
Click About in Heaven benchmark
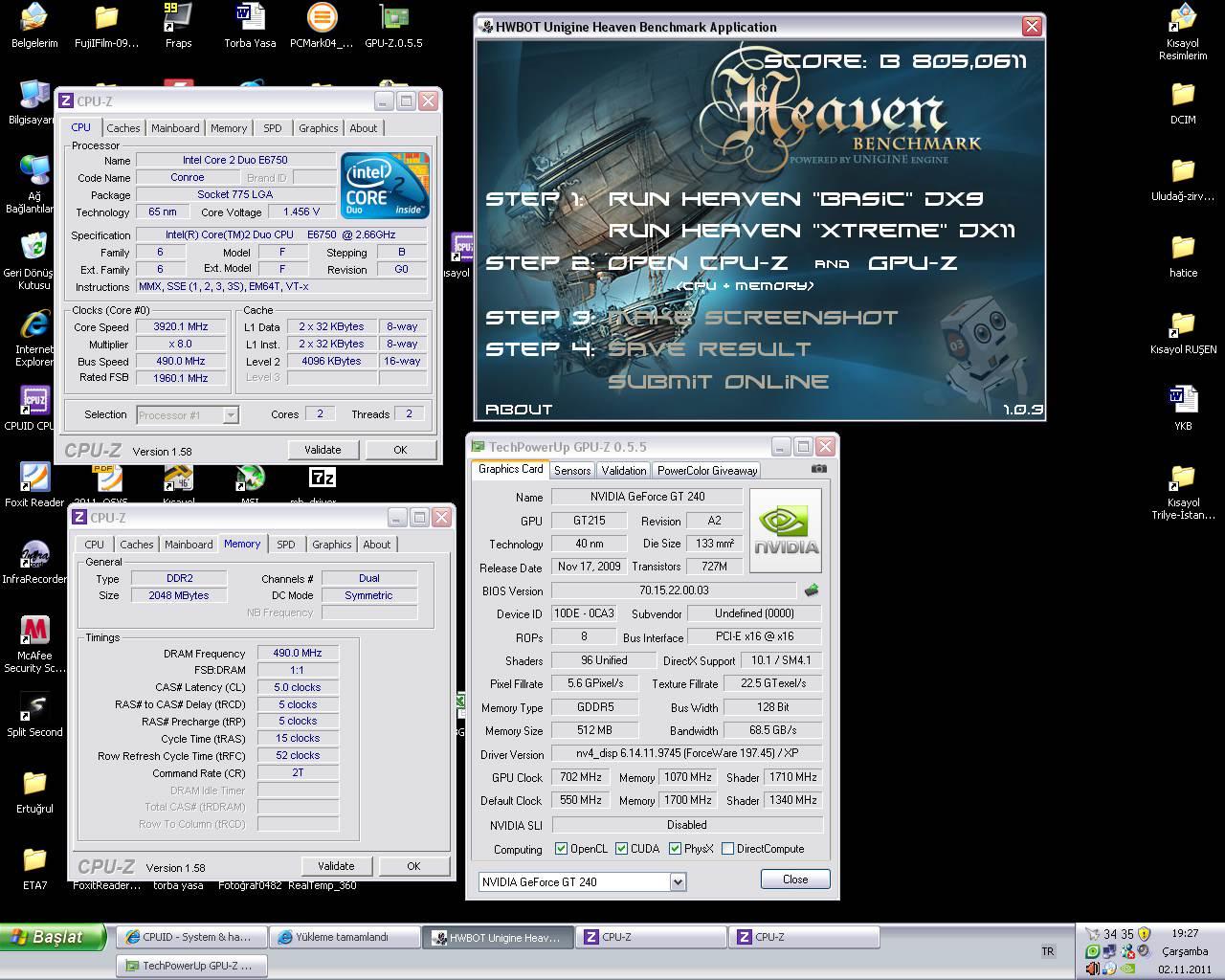[519, 410]
